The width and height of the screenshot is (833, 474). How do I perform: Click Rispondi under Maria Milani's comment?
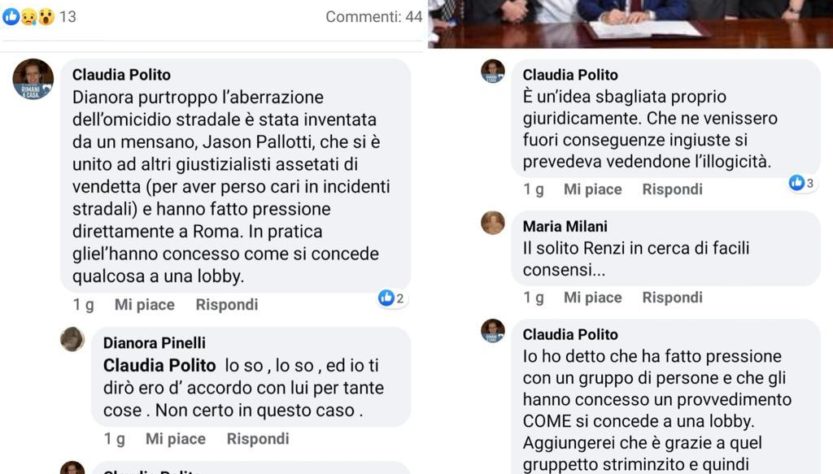point(673,297)
